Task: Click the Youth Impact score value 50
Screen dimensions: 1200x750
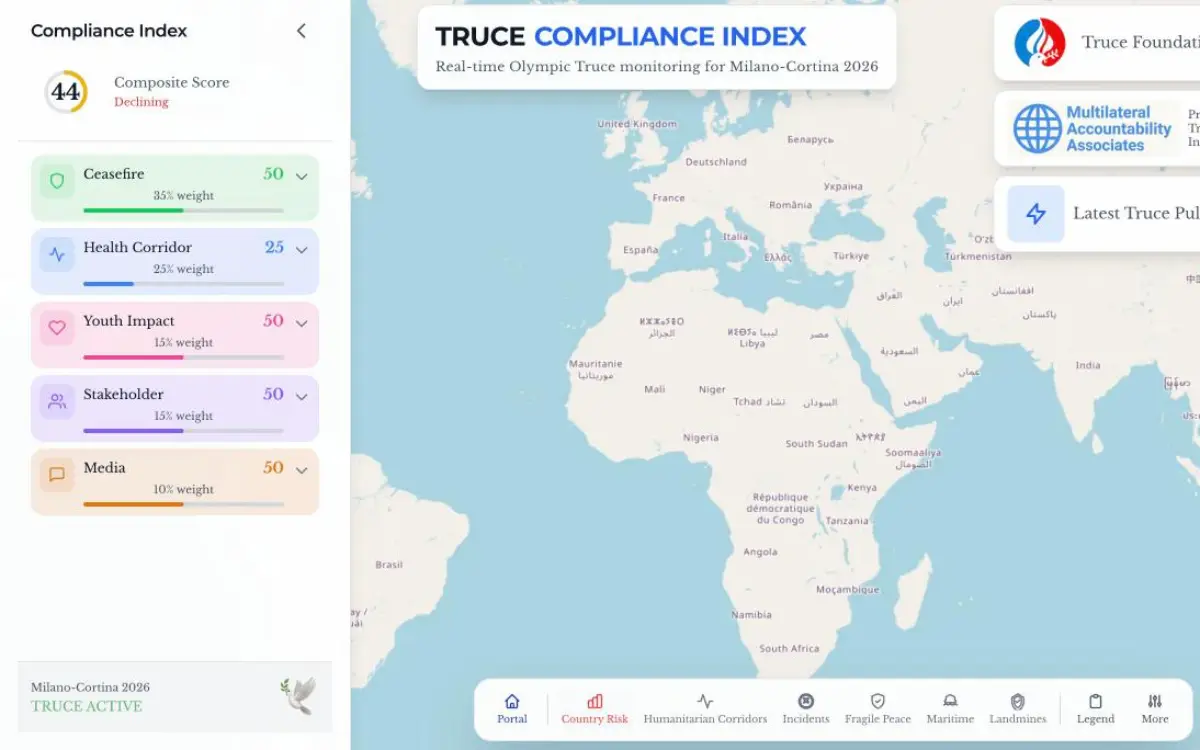Action: click(274, 321)
